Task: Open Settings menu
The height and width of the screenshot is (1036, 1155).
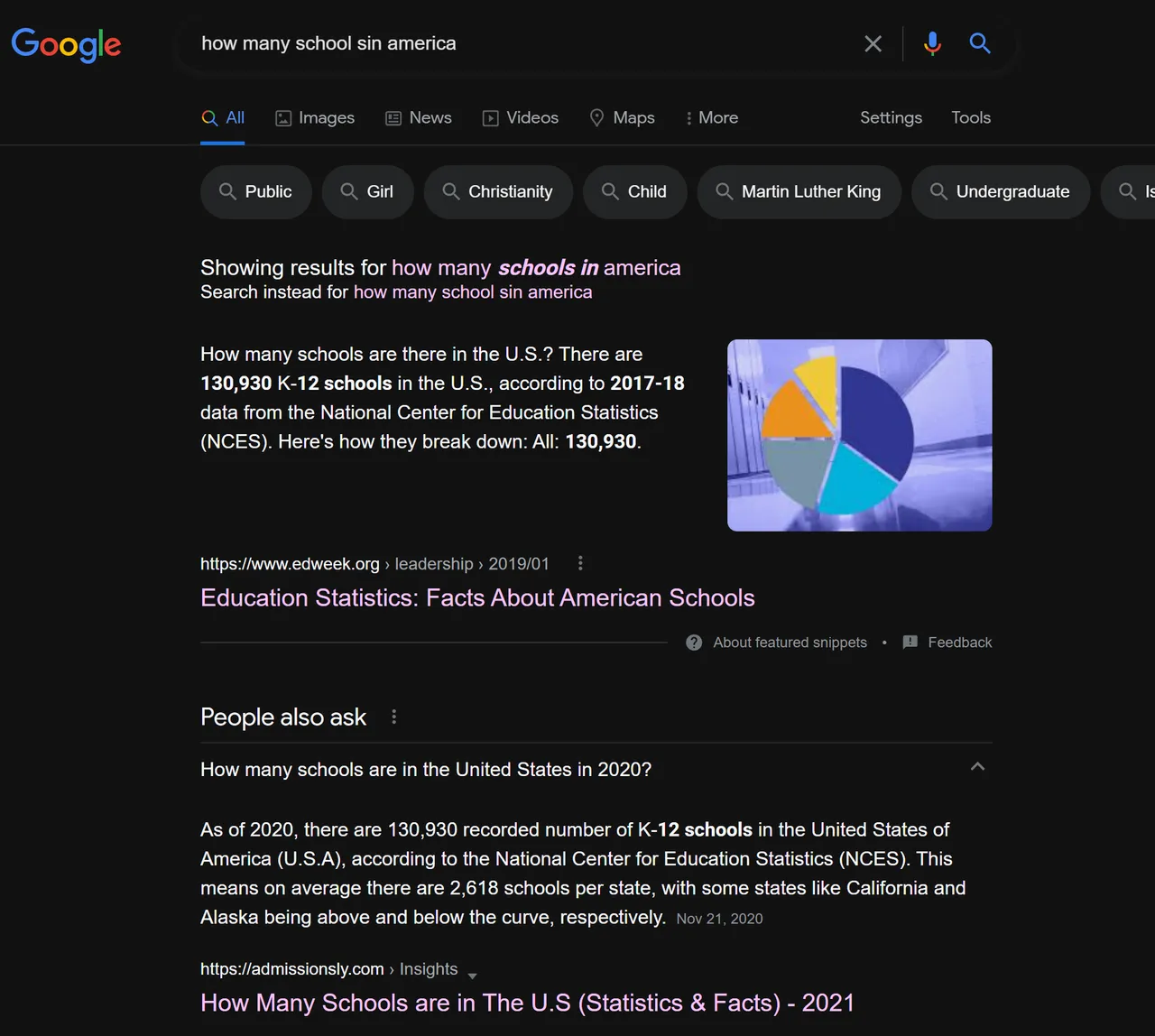Action: click(x=891, y=117)
